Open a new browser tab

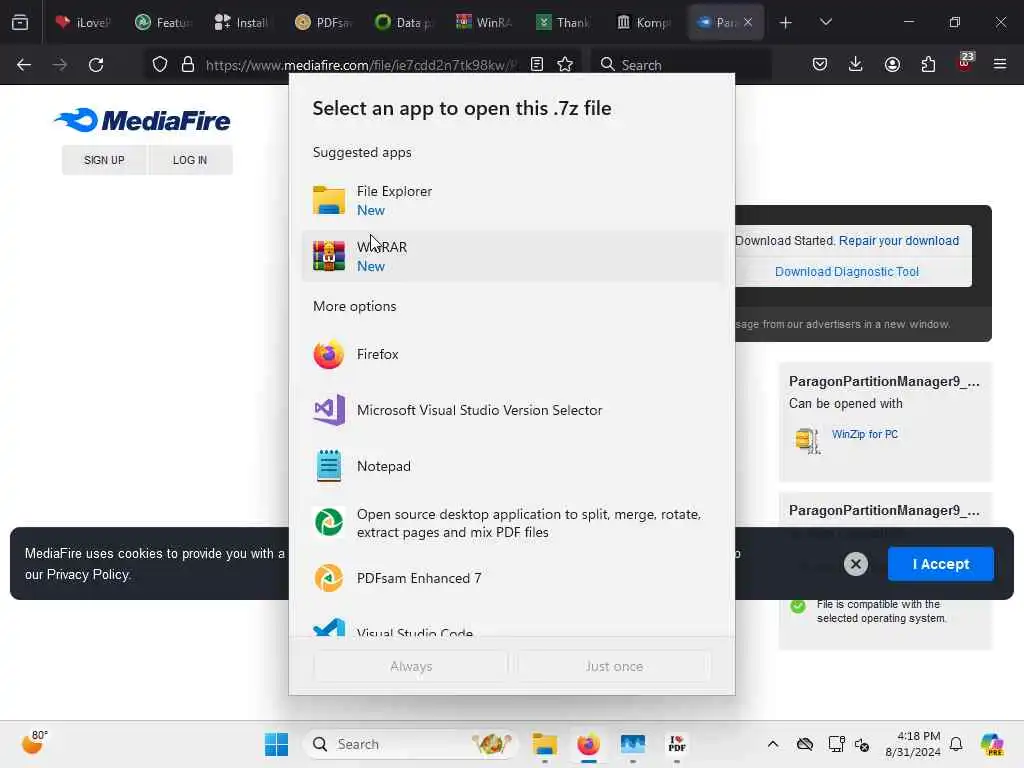coord(786,22)
